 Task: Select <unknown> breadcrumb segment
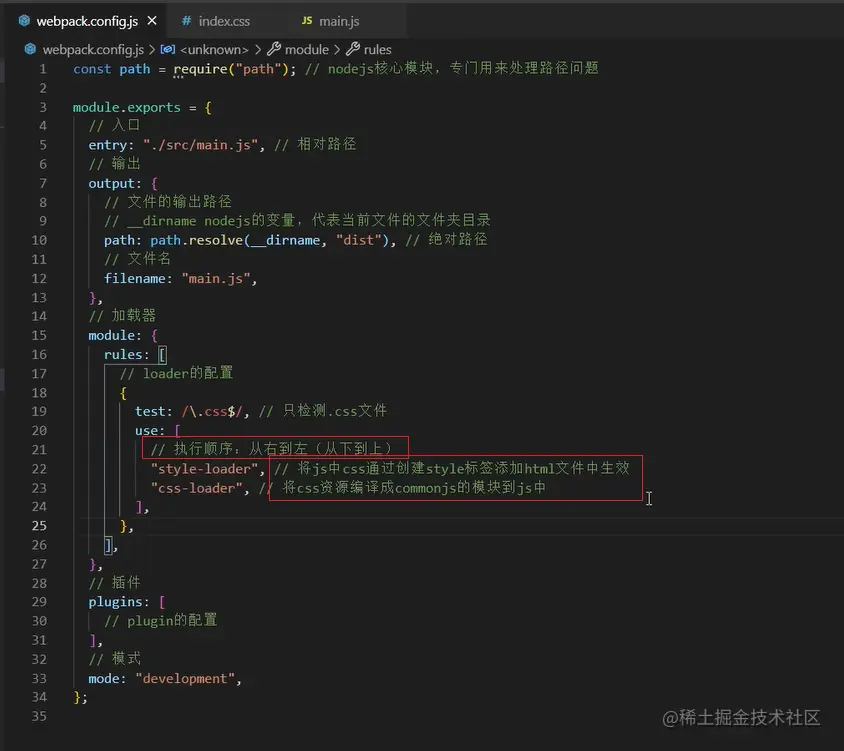click(x=214, y=50)
